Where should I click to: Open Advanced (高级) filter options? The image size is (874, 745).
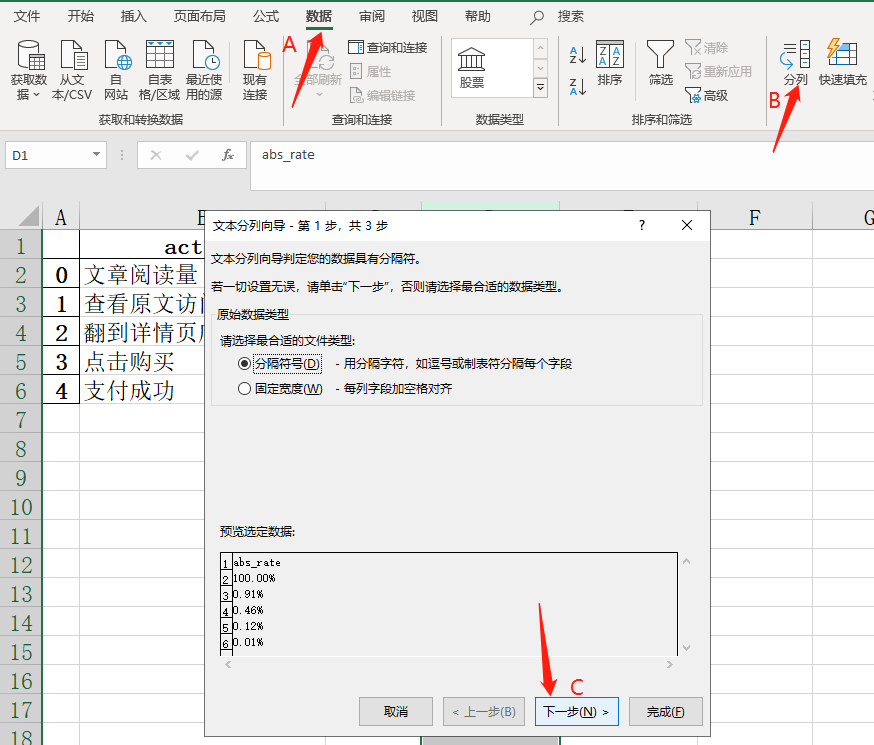tap(707, 96)
